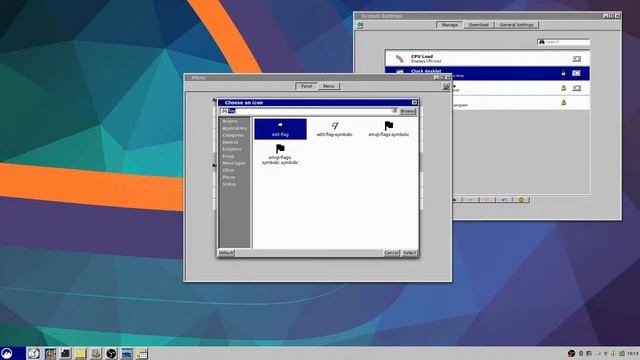Open the Actions icon category
The height and width of the screenshot is (360, 640).
coord(230,121)
